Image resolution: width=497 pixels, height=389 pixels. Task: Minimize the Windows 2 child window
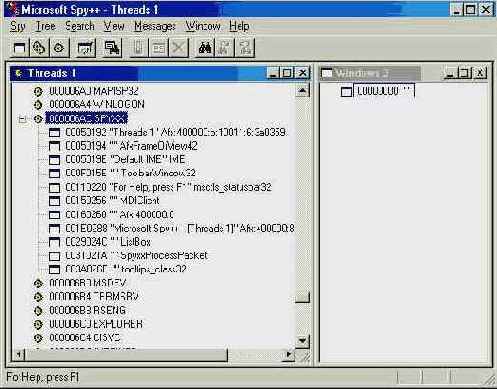click(450, 73)
